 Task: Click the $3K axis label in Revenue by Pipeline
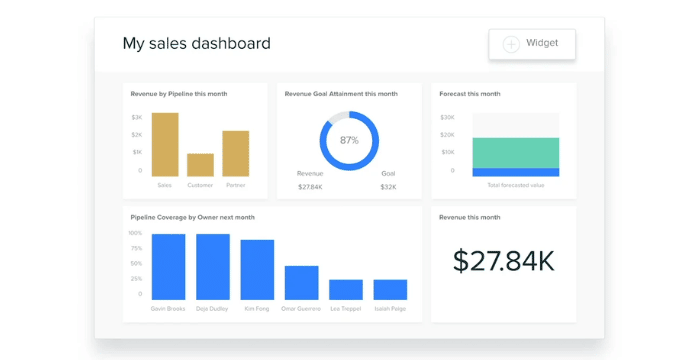137,117
